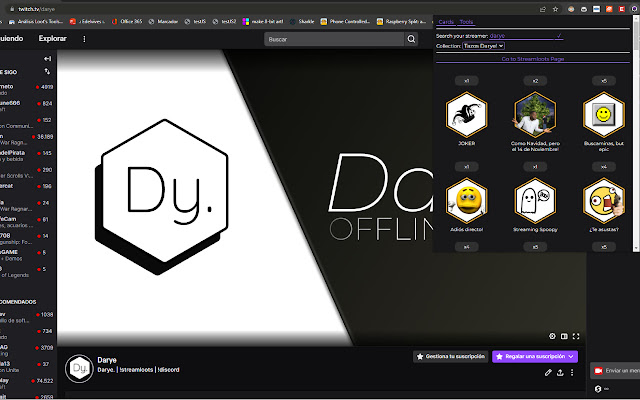Open the three-dot menu beside Explorar
640x400 pixels.
[x=84, y=39]
